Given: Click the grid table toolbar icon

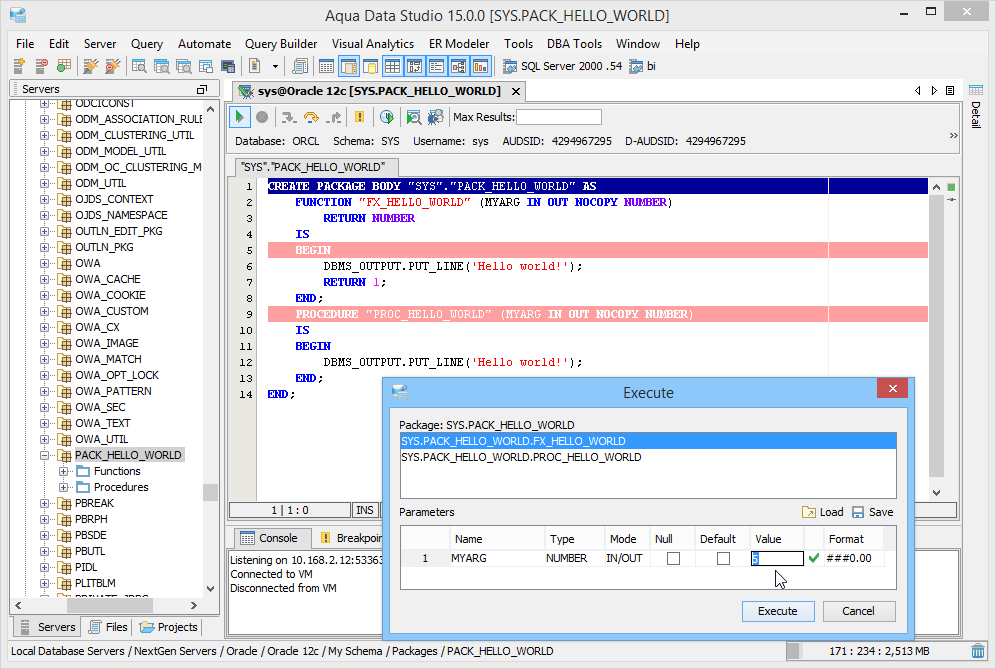Looking at the screenshot, I should [x=393, y=66].
